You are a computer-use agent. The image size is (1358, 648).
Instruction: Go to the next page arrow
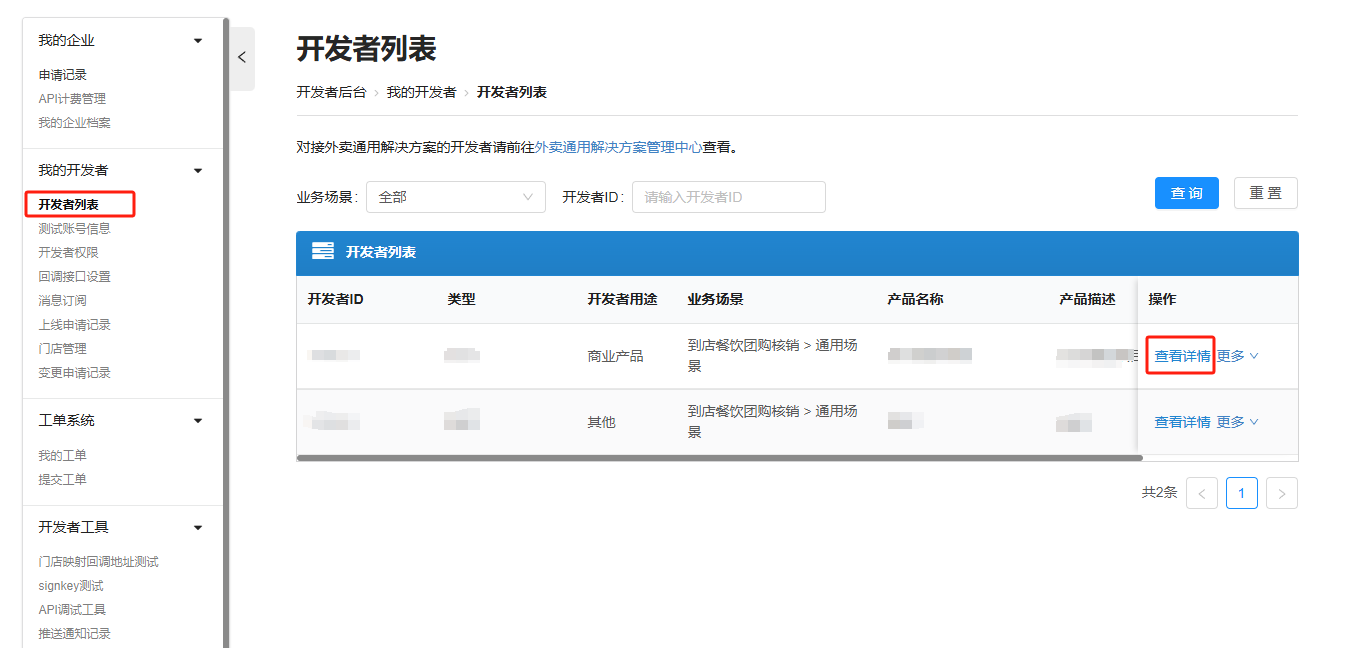tap(1281, 493)
